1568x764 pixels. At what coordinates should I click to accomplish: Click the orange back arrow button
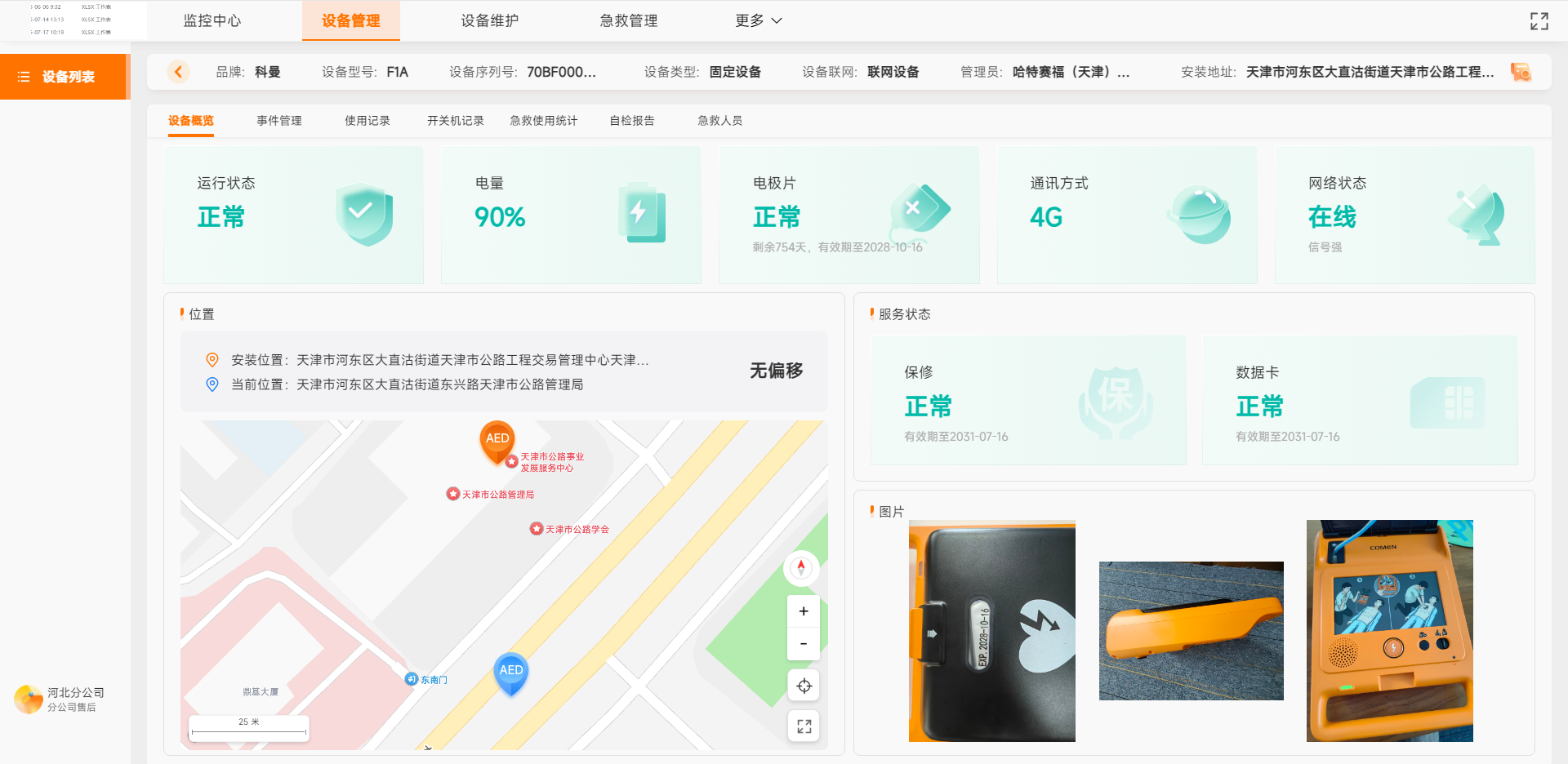click(178, 72)
